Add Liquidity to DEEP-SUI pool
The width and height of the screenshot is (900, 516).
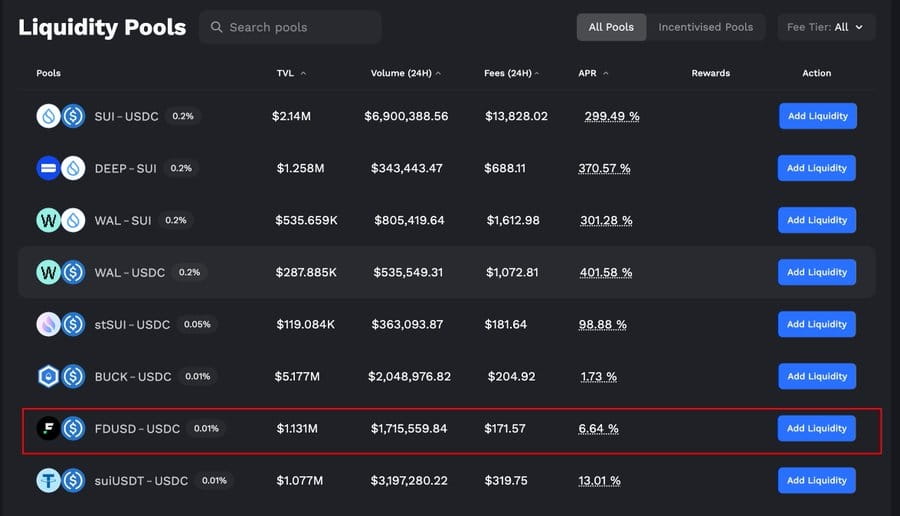(x=817, y=168)
